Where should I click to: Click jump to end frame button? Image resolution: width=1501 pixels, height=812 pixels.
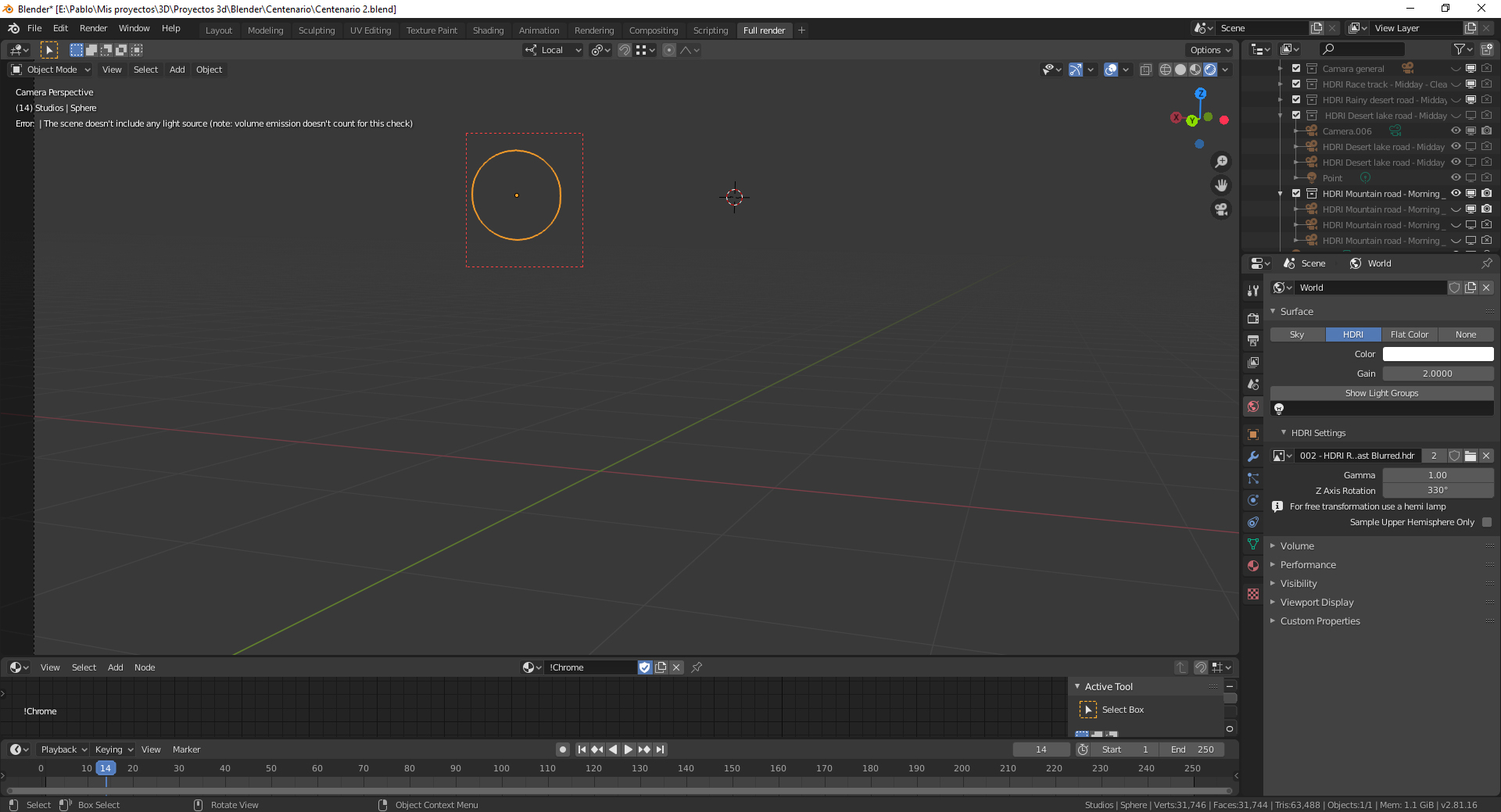661,749
